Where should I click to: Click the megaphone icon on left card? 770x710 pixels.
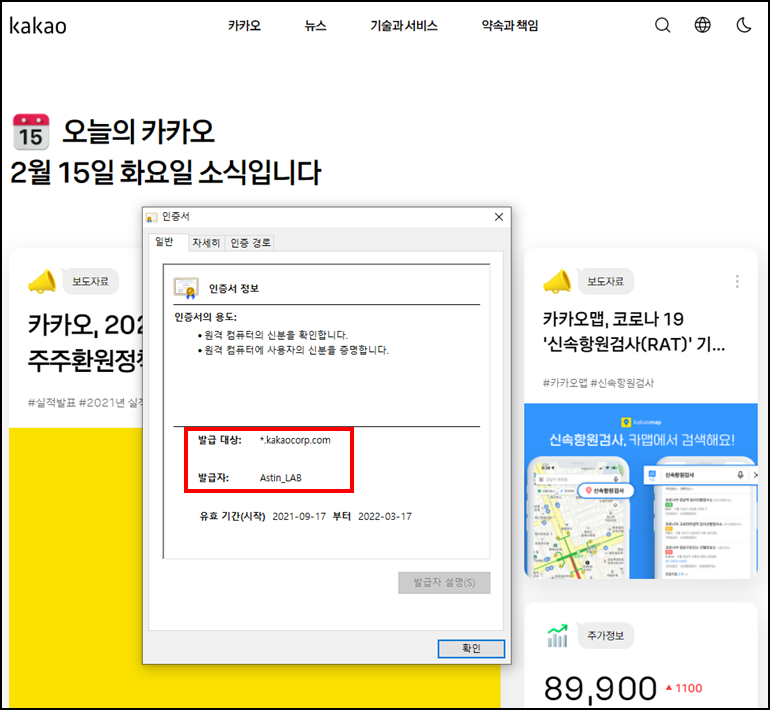[42, 281]
